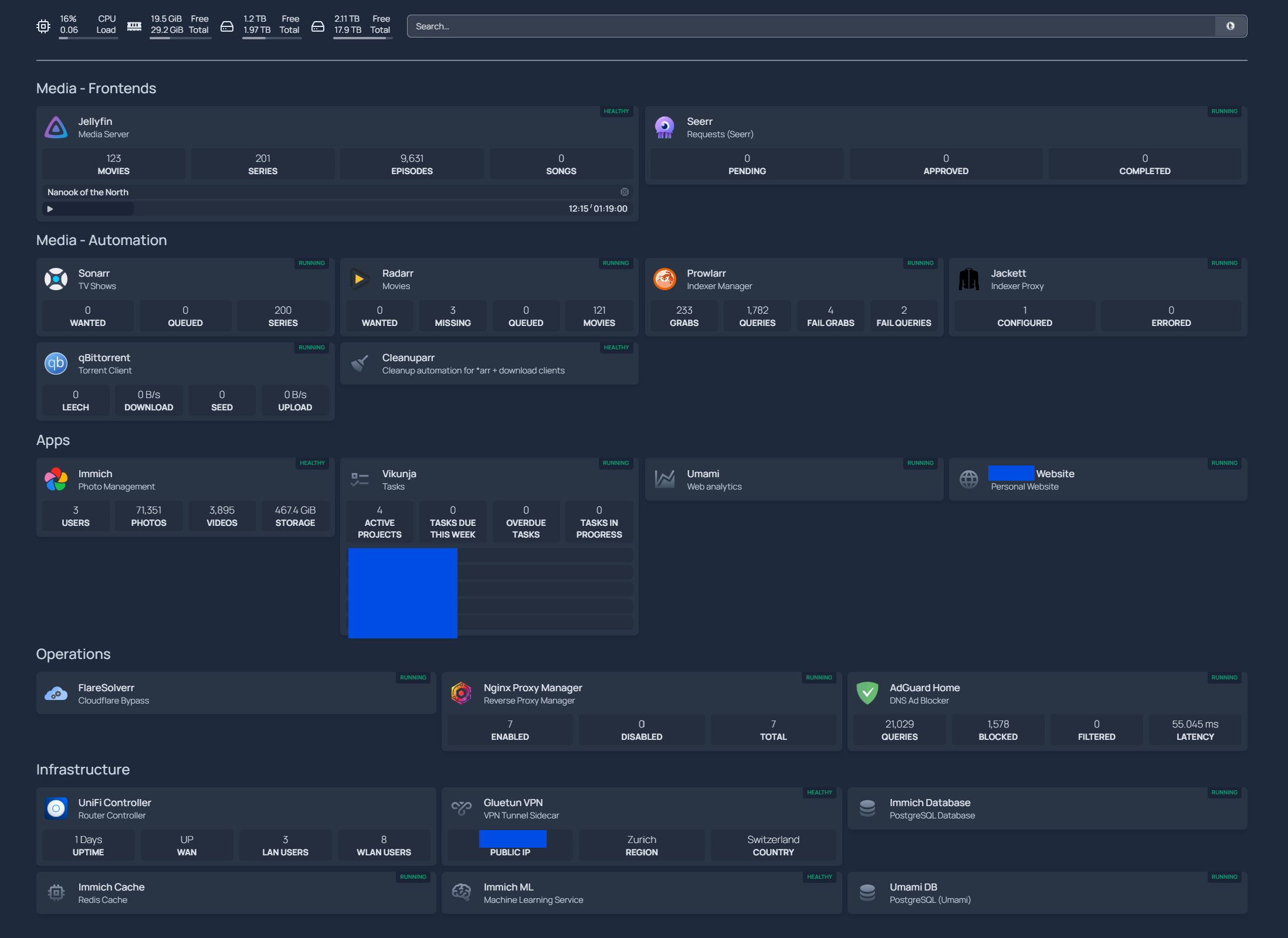Image resolution: width=1288 pixels, height=938 pixels.
Task: Play the Nanook of the North stream
Action: pyautogui.click(x=50, y=209)
